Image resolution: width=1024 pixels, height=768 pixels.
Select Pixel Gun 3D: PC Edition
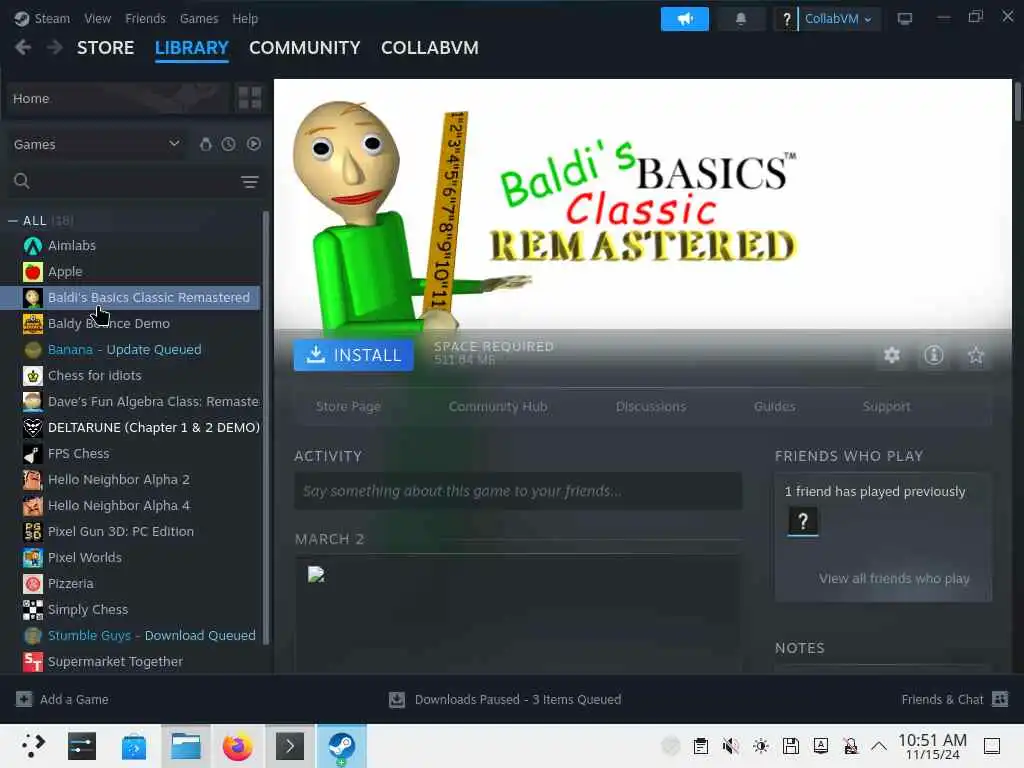(x=131, y=532)
